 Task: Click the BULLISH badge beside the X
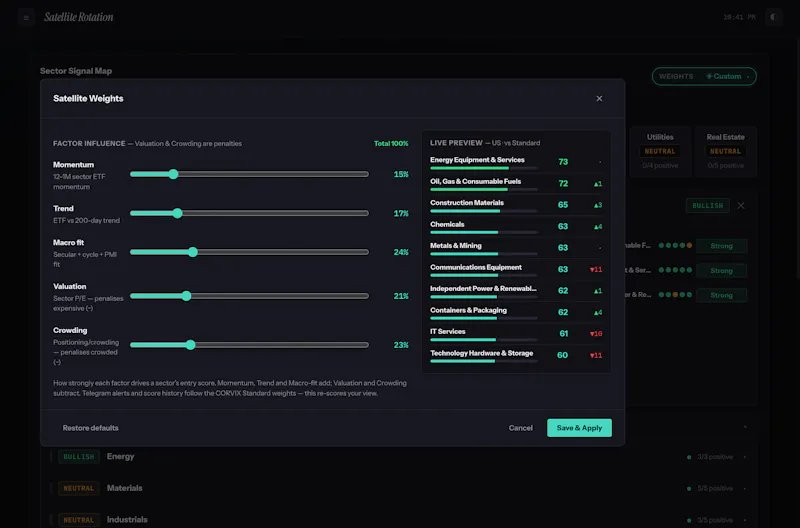pyautogui.click(x=708, y=206)
